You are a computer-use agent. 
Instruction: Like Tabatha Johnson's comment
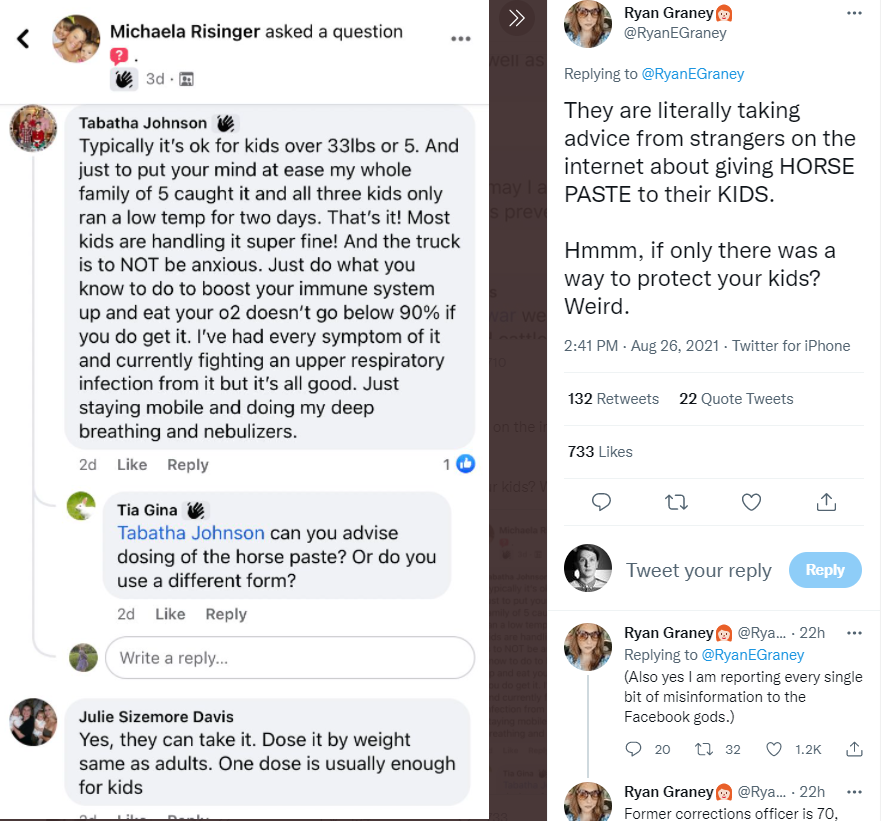point(132,464)
